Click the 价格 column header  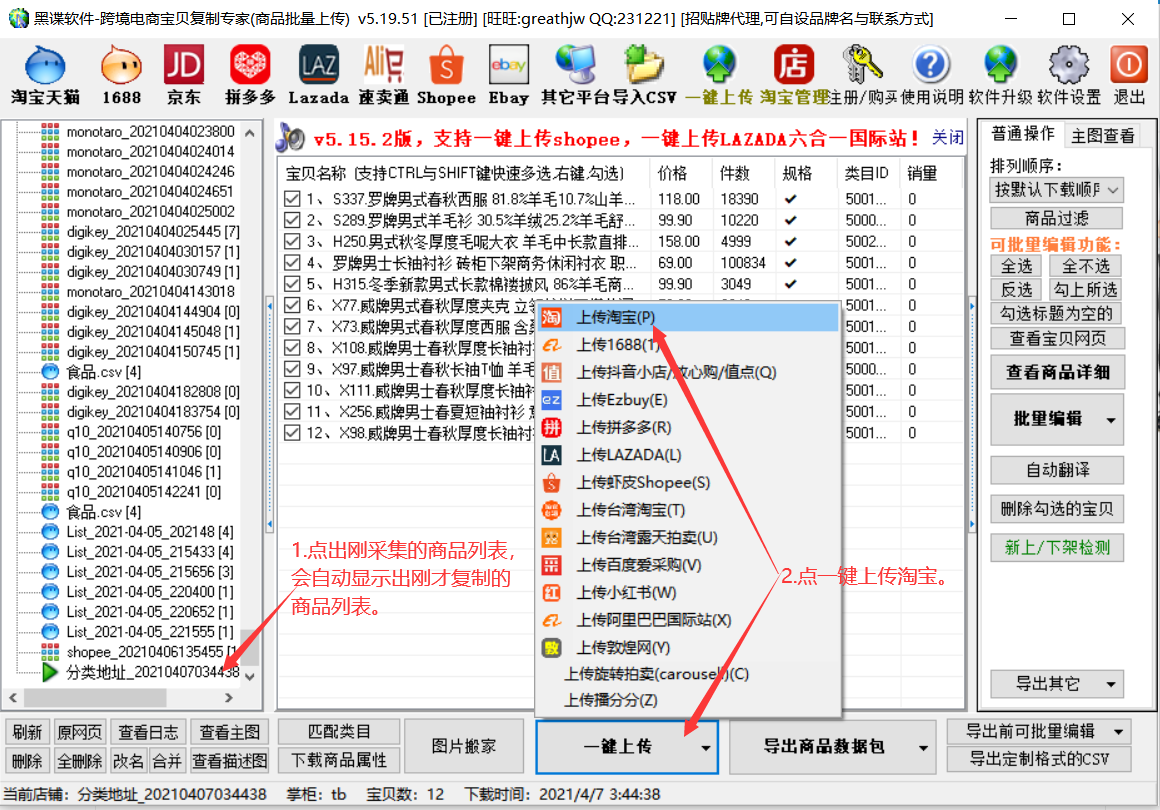click(680, 173)
